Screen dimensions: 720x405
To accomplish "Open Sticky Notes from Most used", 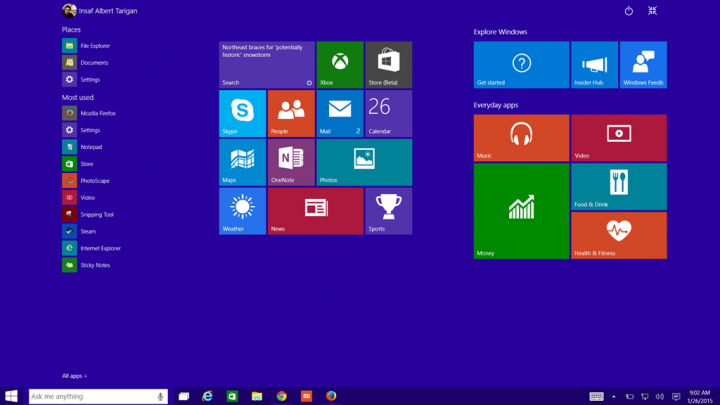I will [86, 265].
